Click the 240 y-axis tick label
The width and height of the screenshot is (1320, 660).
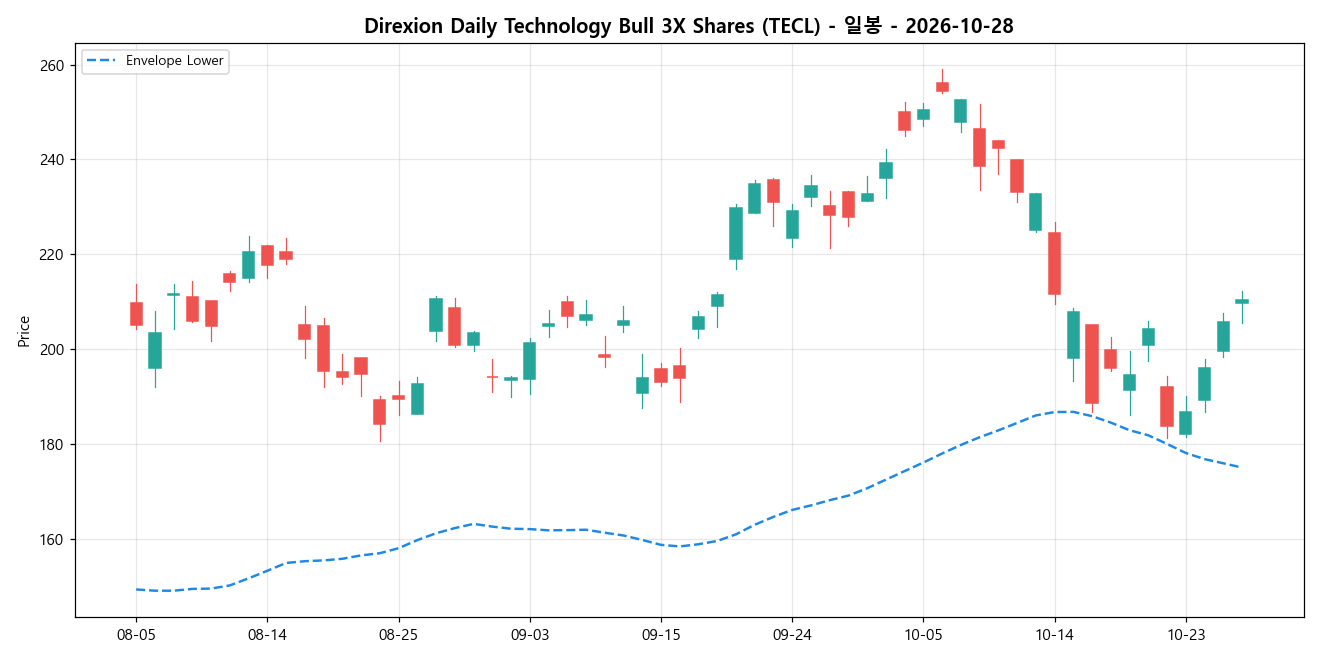(51, 160)
